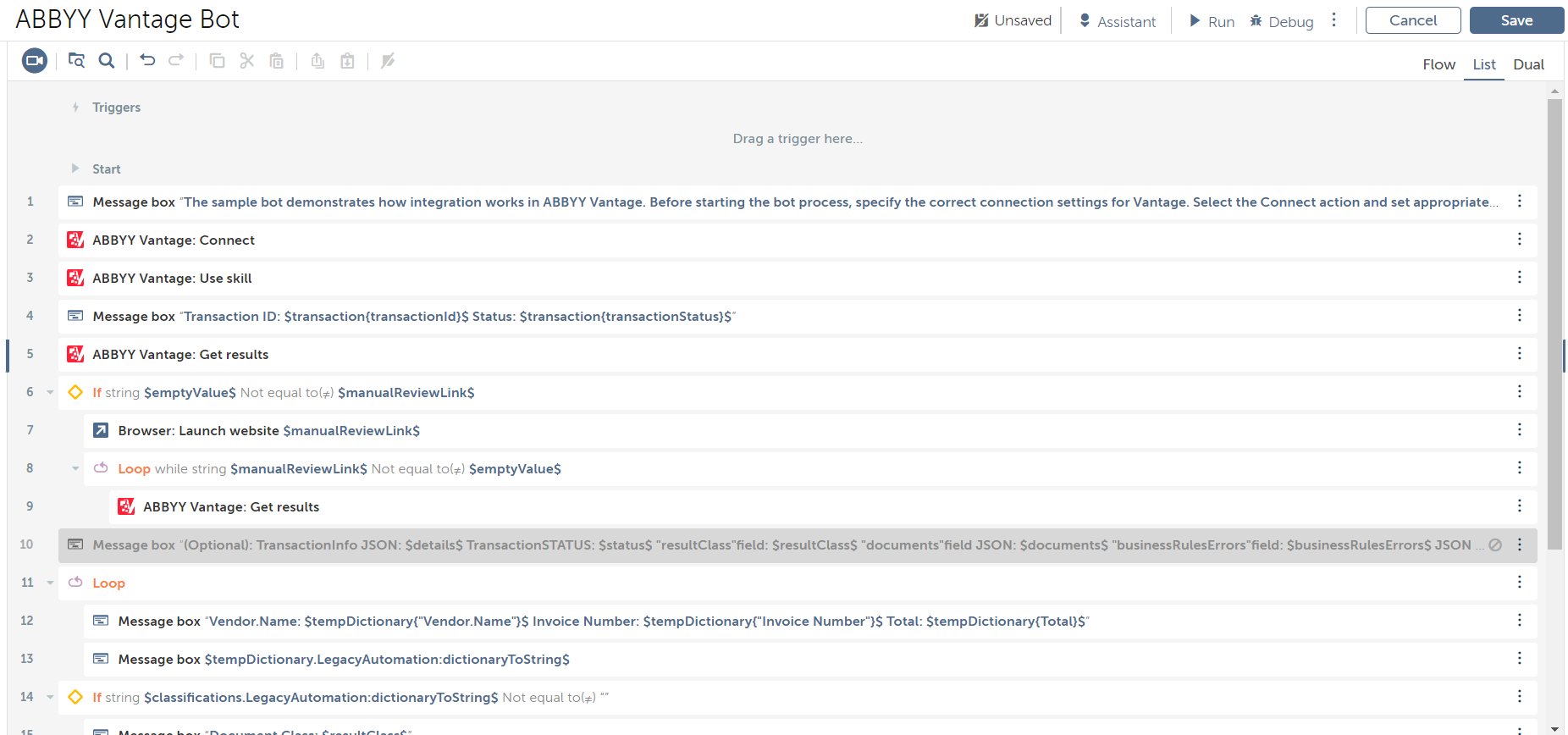Collapse the Loop while block on line 8
The image size is (1568, 735).
(x=75, y=468)
